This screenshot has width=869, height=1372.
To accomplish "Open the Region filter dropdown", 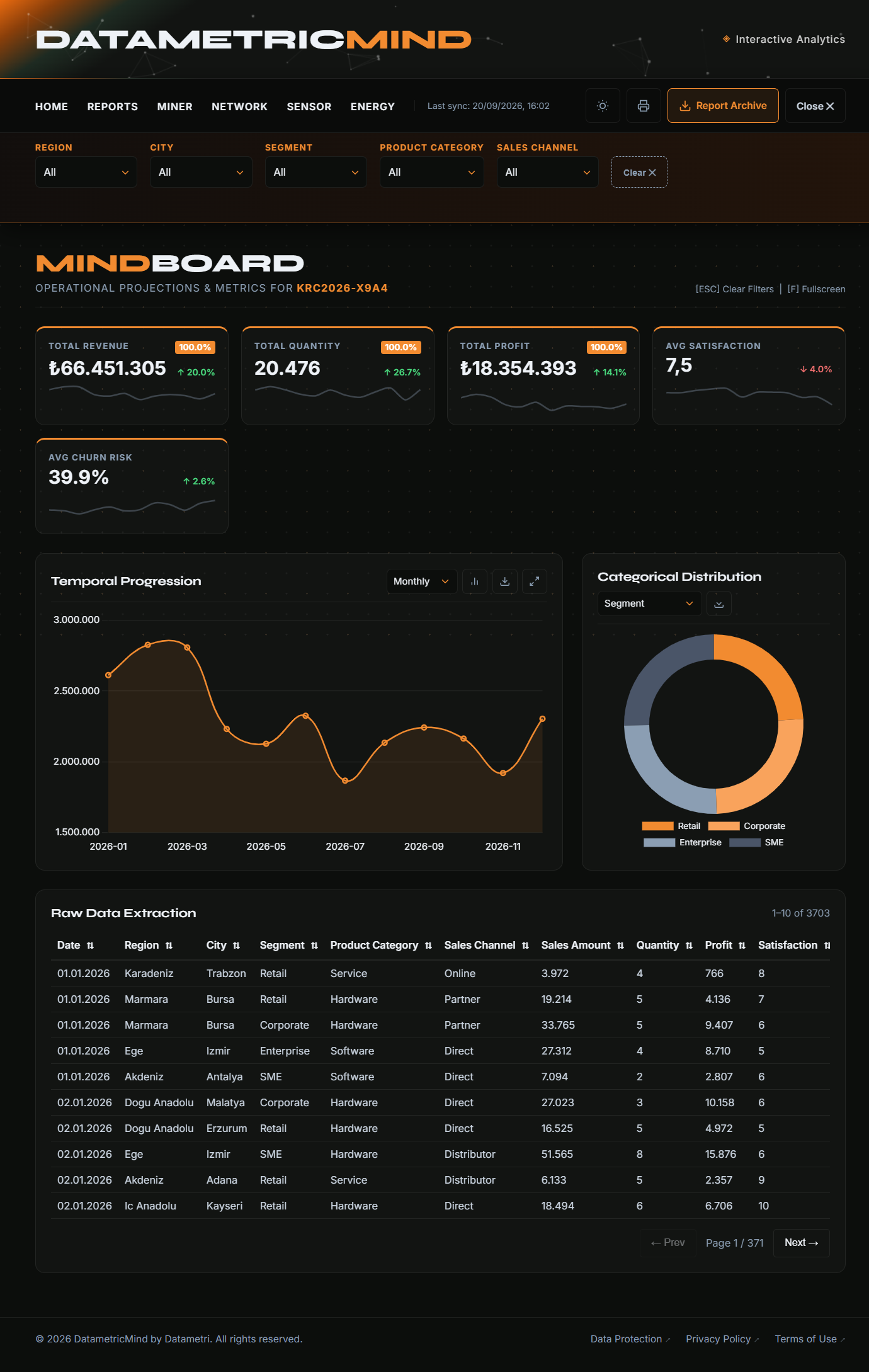I will (x=86, y=172).
